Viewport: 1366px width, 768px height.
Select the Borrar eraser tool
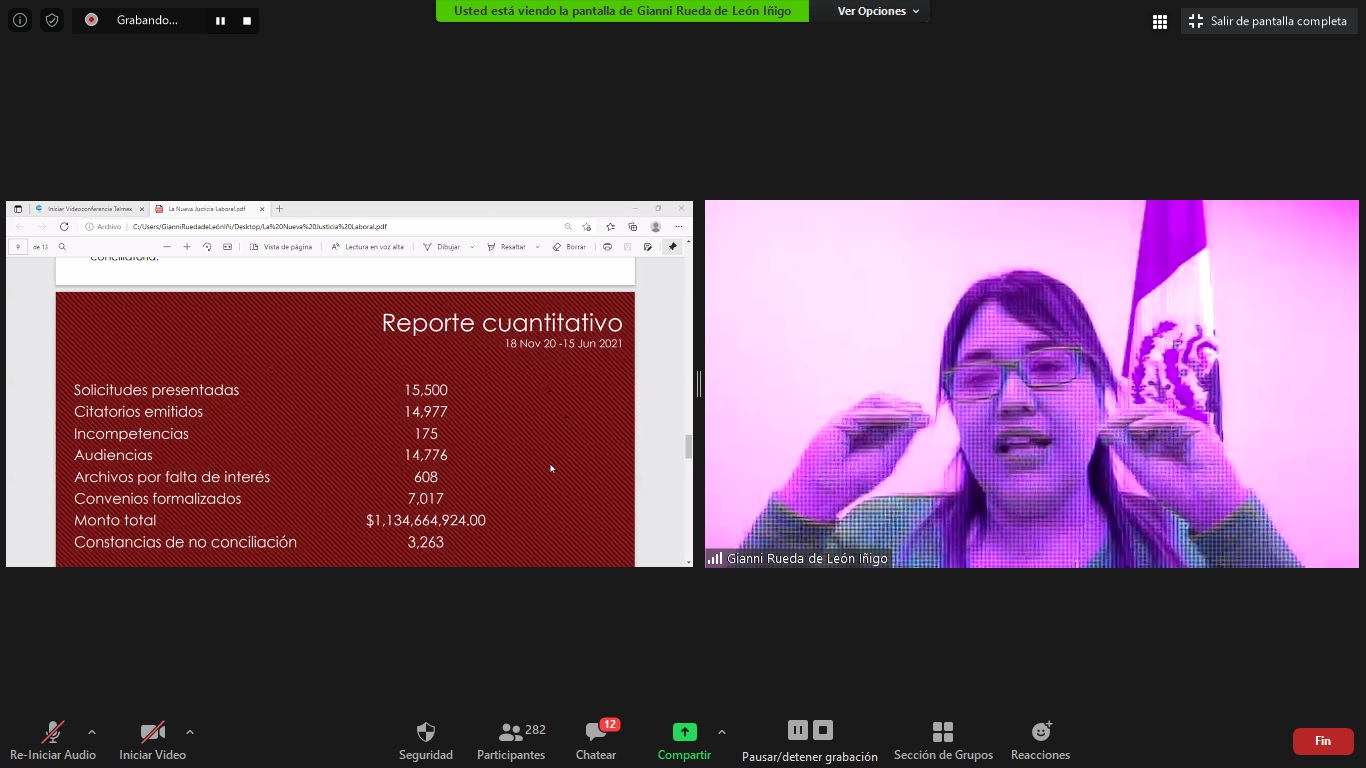coord(569,247)
